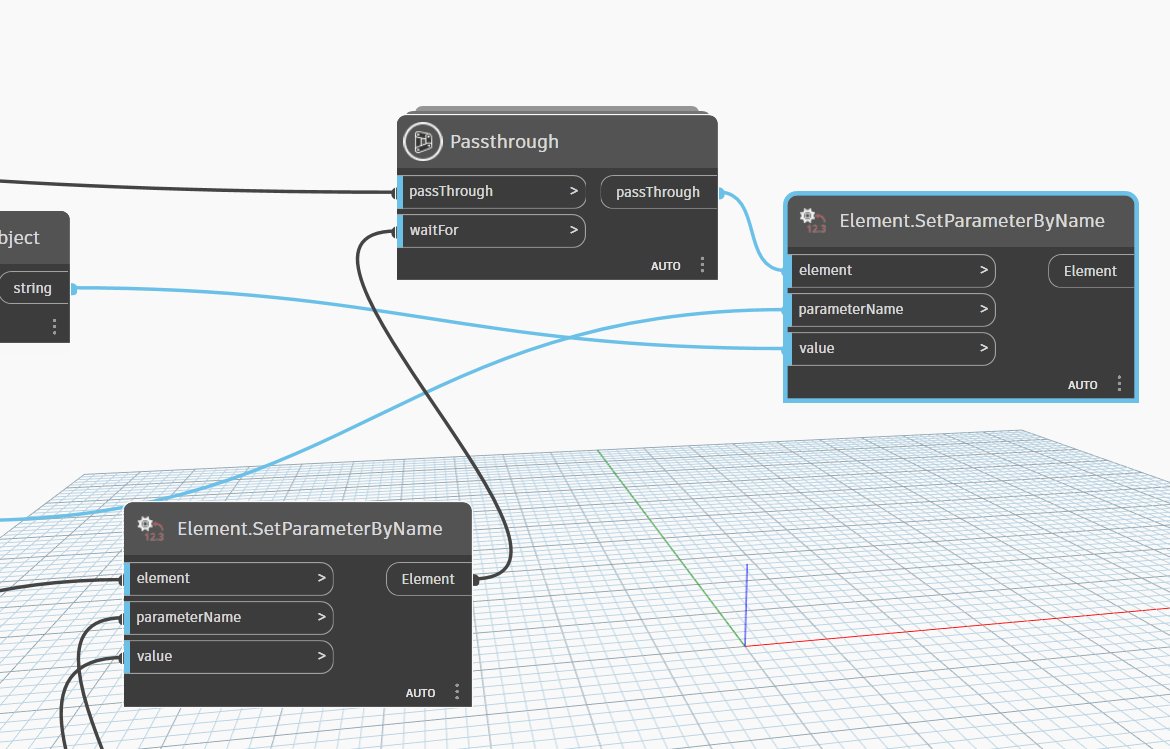
Task: Expand the element port chevron on the lower node
Action: point(322,578)
